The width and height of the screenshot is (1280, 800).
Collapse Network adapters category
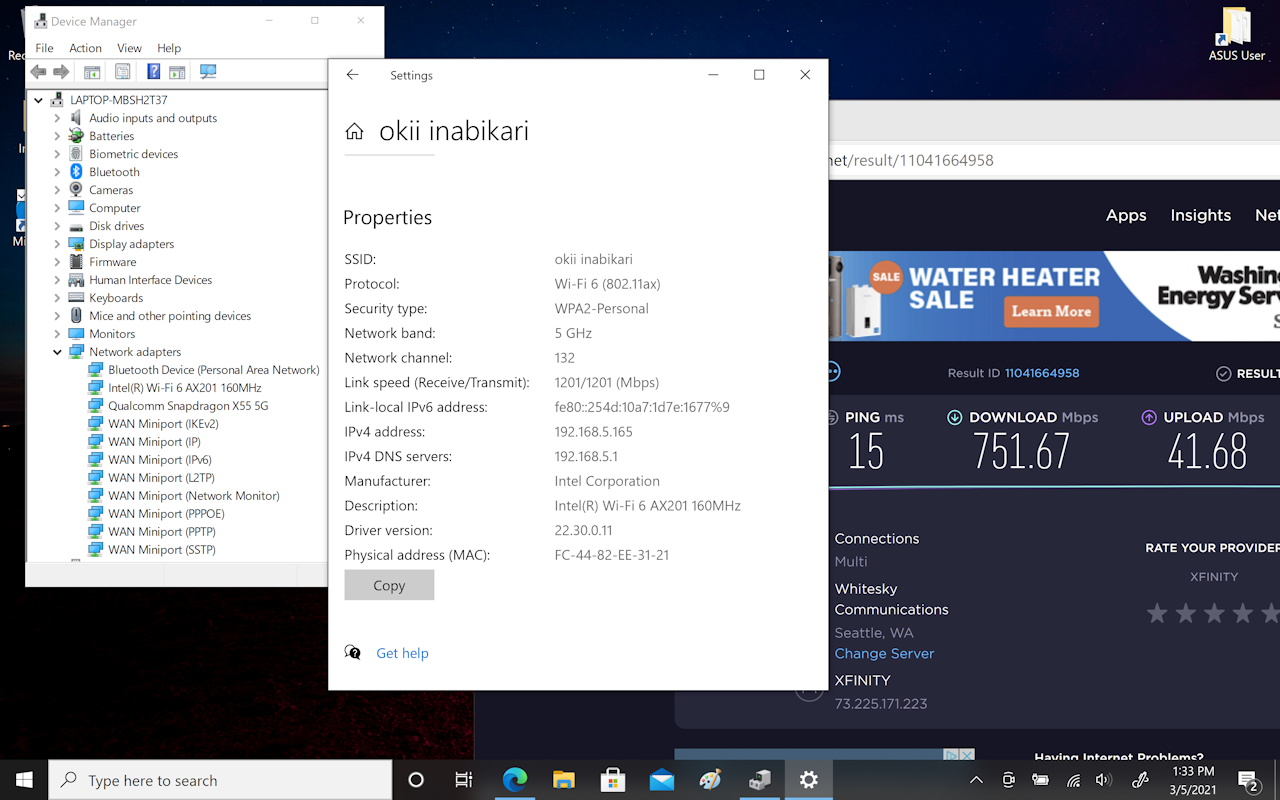click(57, 352)
